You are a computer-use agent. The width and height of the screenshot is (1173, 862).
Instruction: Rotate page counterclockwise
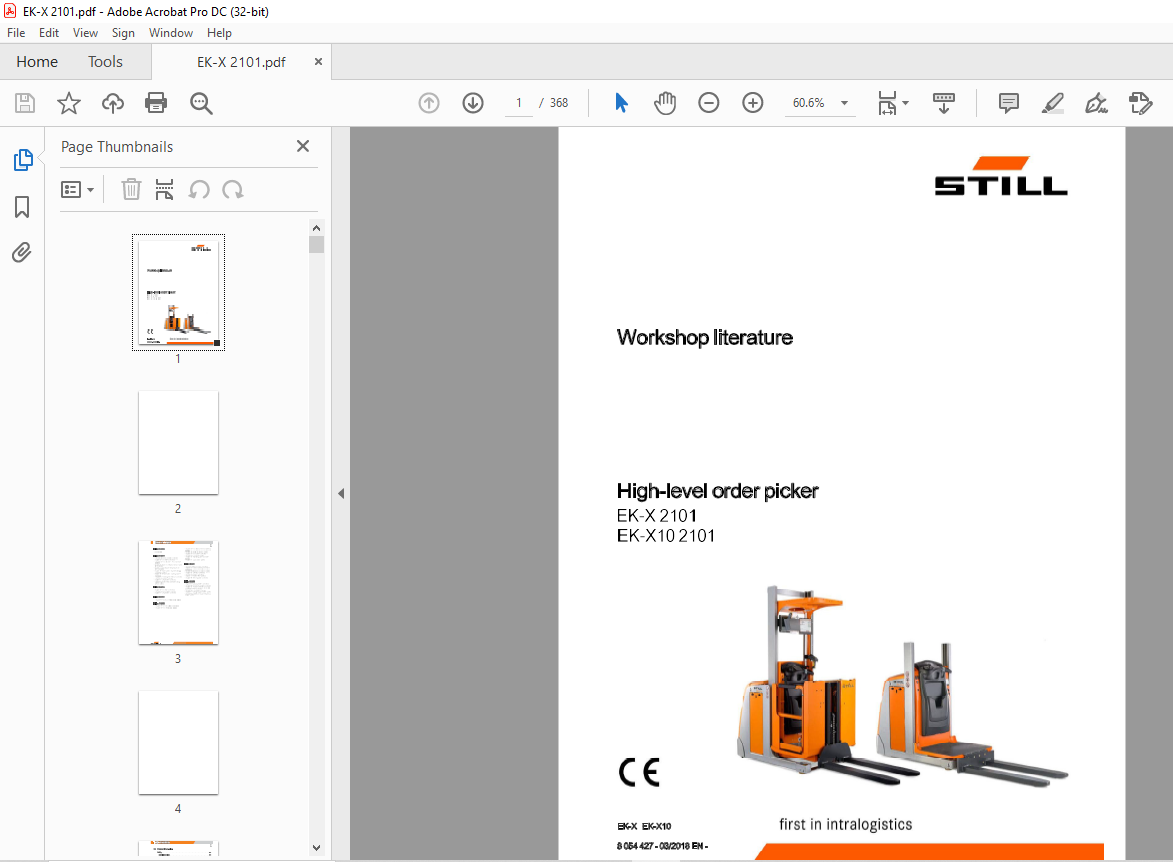pos(199,189)
